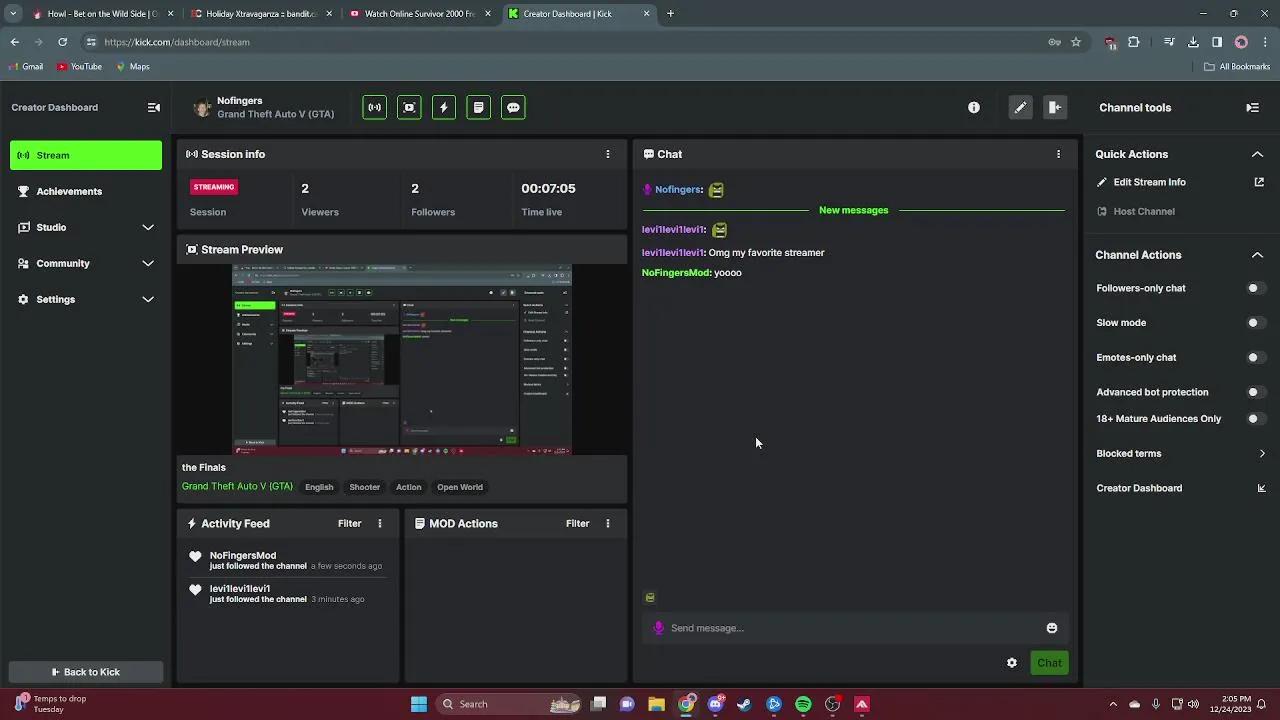Open Activity Feed Filter dropdown
Viewport: 1280px width, 720px height.
349,523
